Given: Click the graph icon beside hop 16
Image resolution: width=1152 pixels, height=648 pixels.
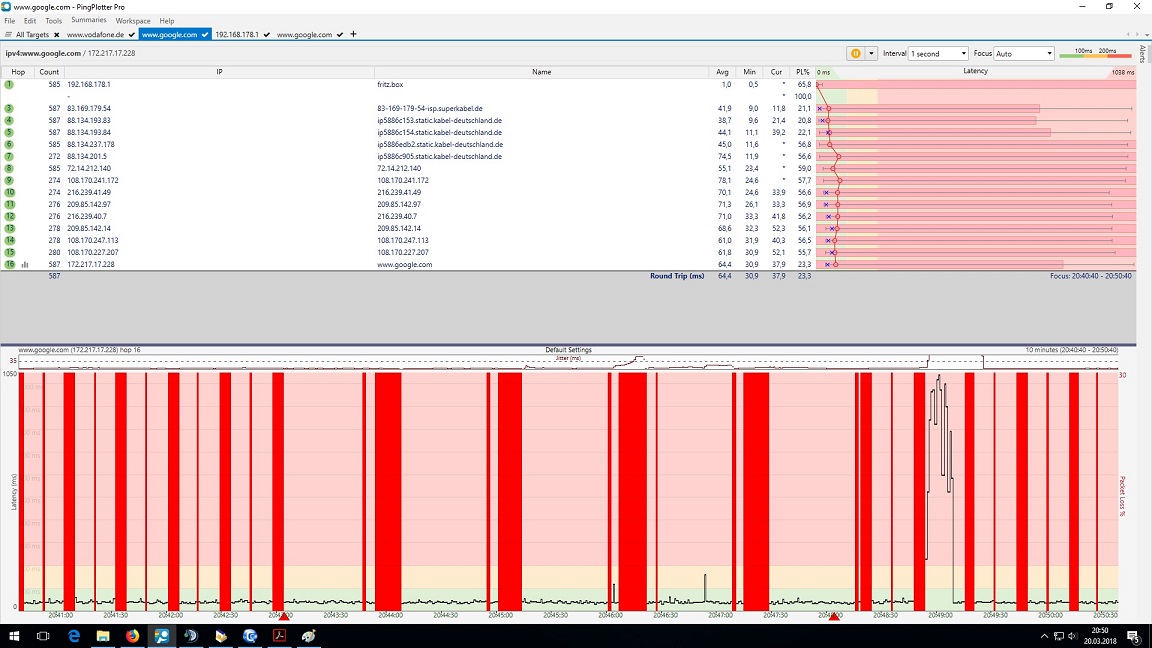Looking at the screenshot, I should [25, 264].
